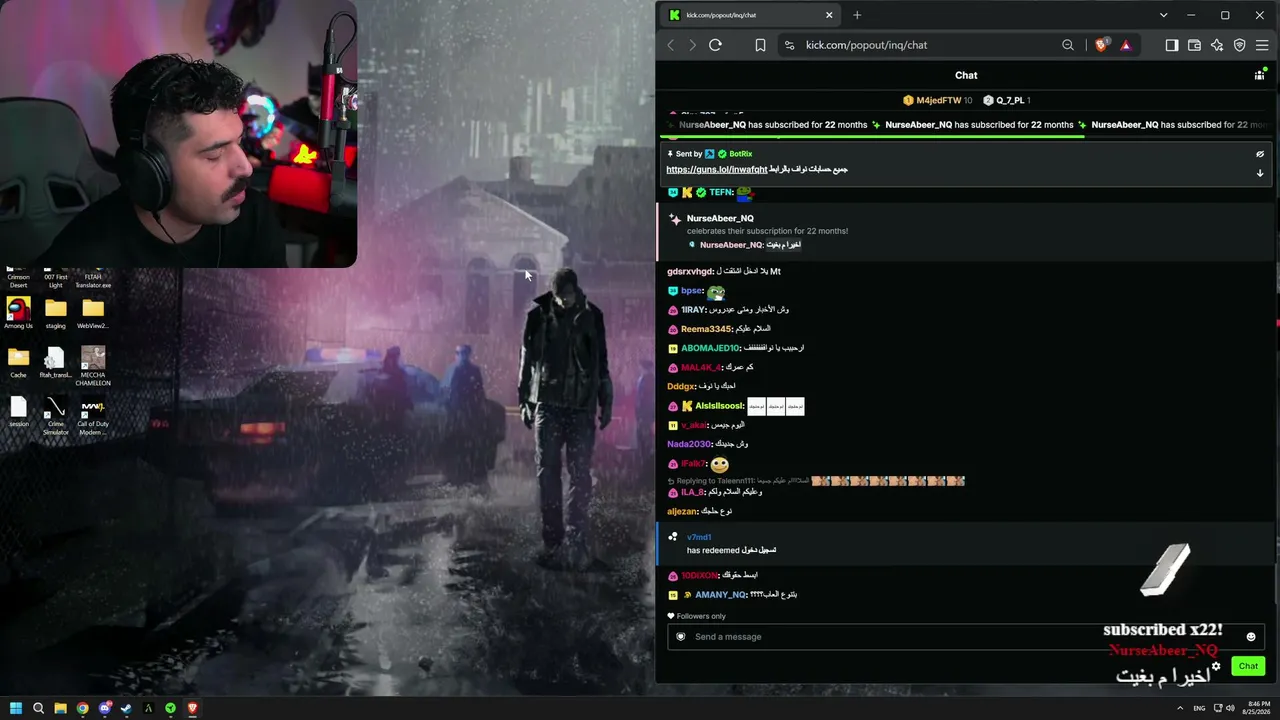The image size is (1280, 720).
Task: Open Discord from the taskbar
Action: [x=104, y=709]
